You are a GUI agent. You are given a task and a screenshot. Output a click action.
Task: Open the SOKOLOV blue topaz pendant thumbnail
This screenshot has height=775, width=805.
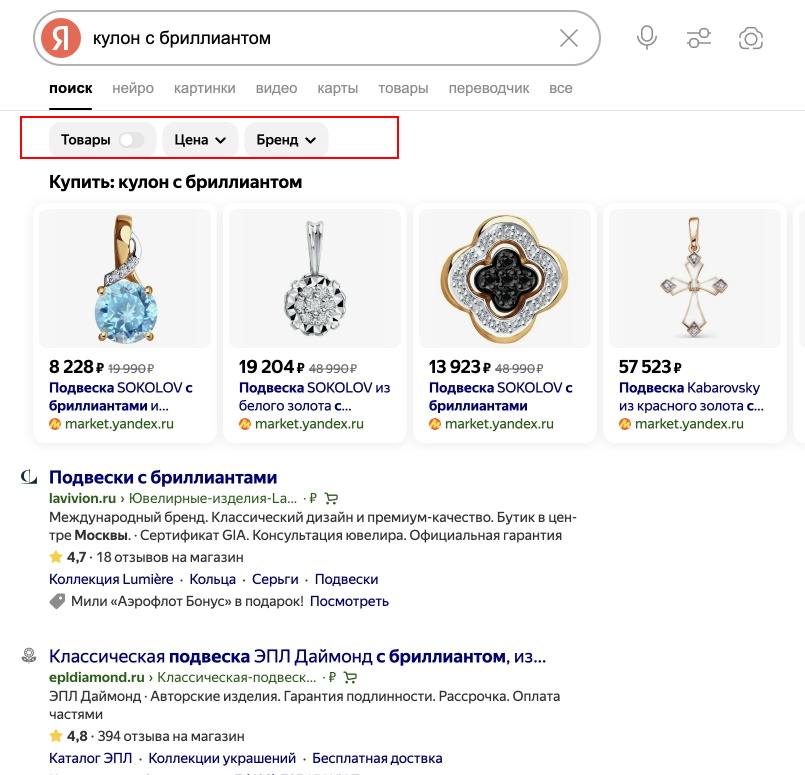coord(124,277)
